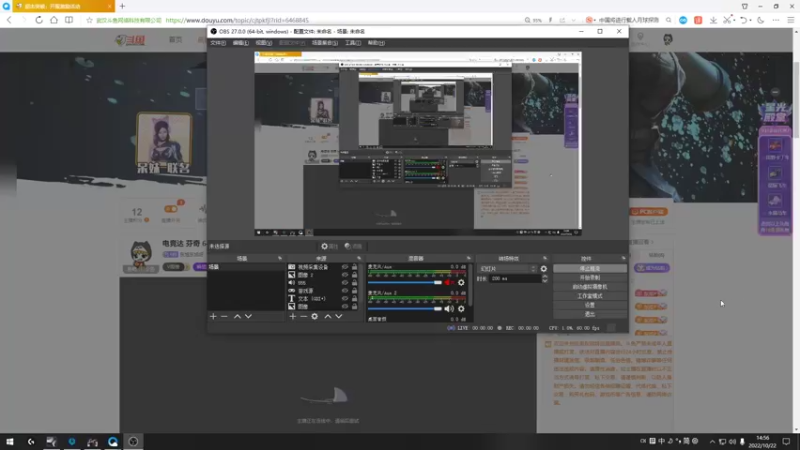Click the 退出 button in controls
The height and width of the screenshot is (450, 800).
[x=590, y=314]
